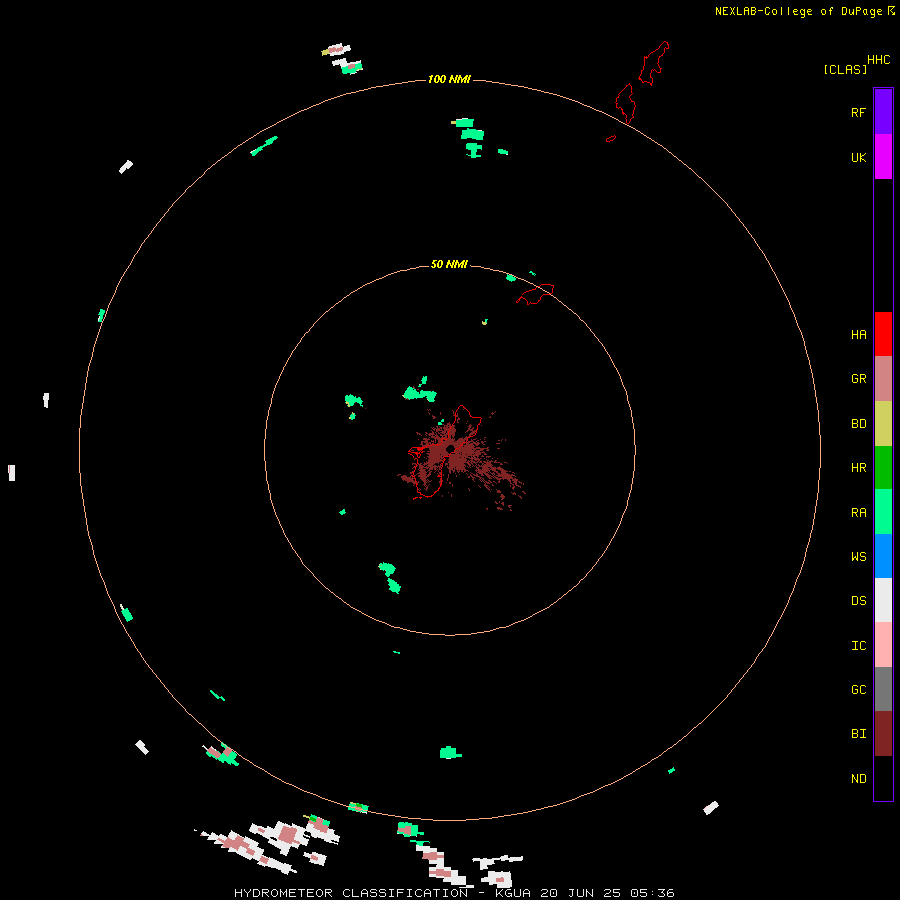Click the WS blue legend swatch
The width and height of the screenshot is (900, 900).
883,556
